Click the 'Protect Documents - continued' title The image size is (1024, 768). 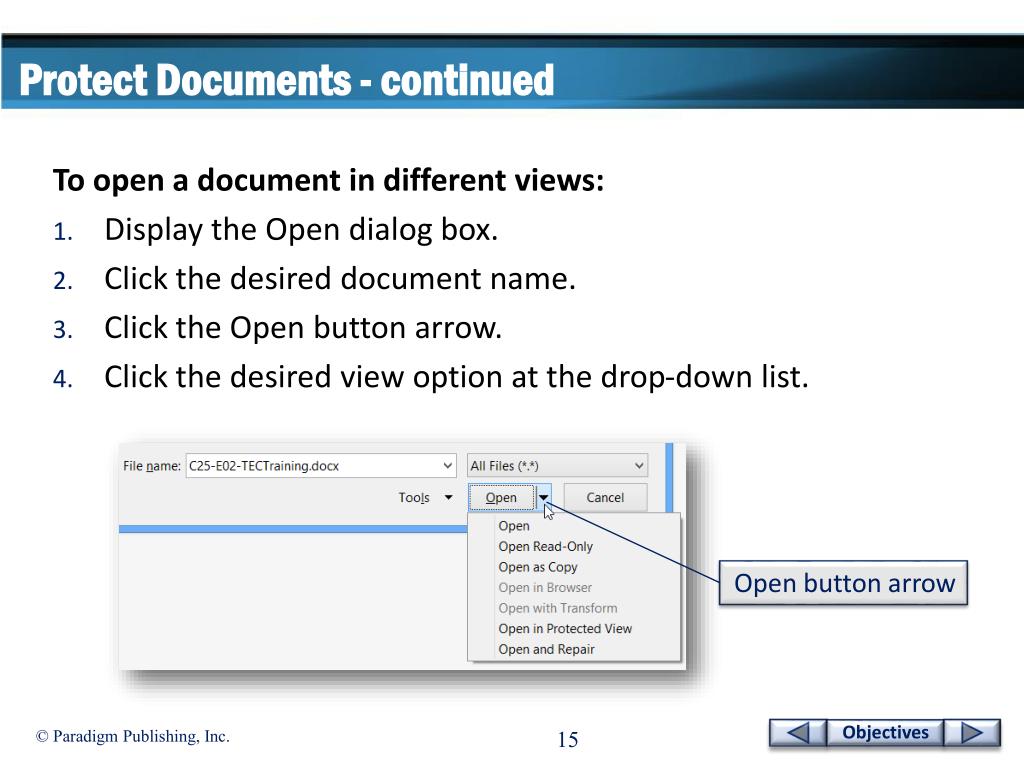287,80
